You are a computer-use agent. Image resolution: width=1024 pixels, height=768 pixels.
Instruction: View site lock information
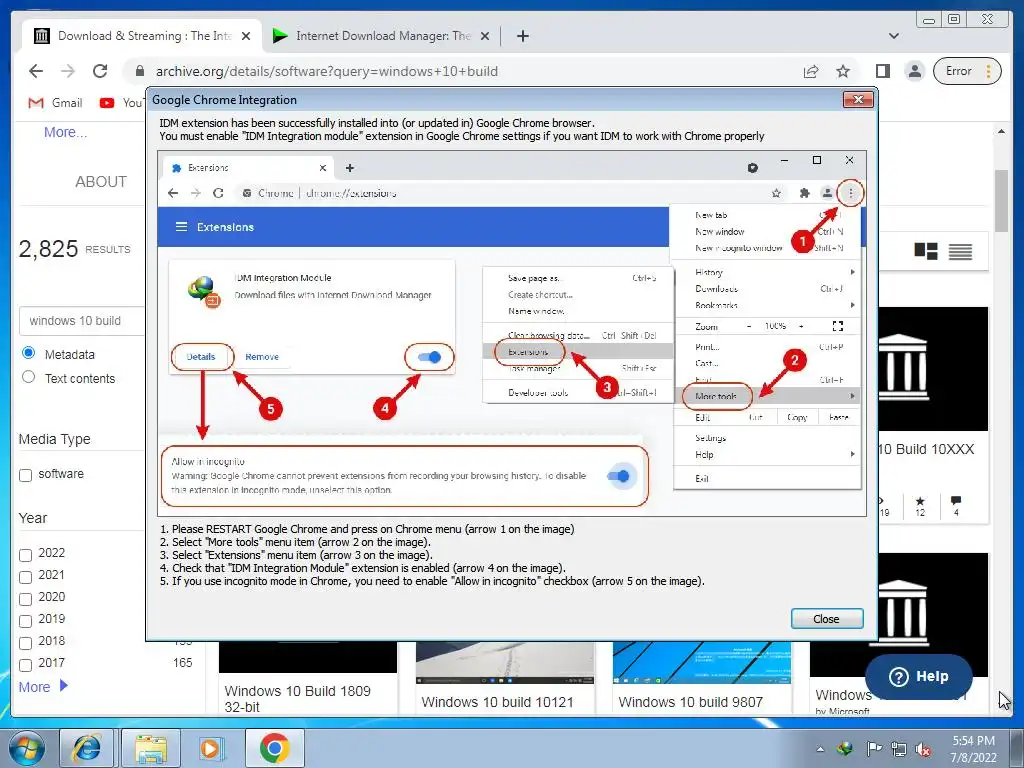(x=139, y=71)
